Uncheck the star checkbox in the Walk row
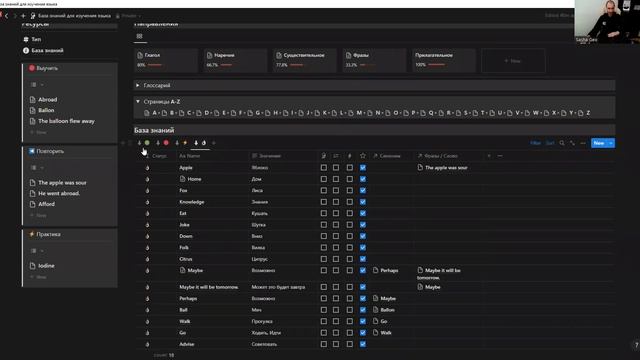 pyautogui.click(x=363, y=321)
